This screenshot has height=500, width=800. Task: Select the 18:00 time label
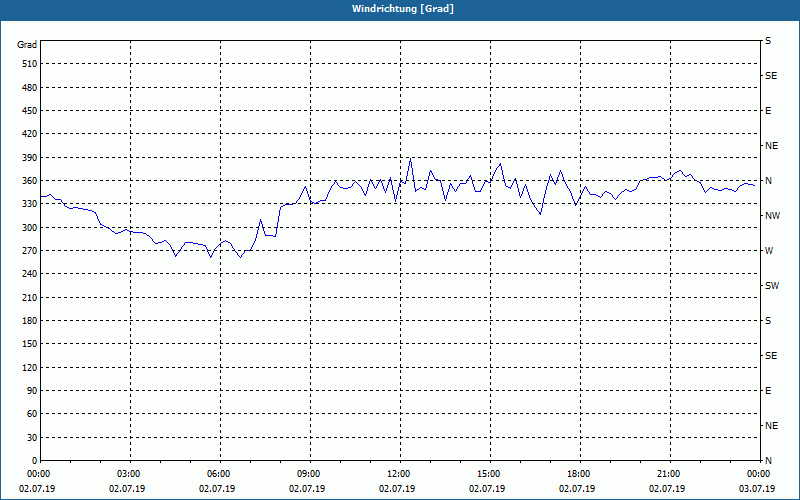[577, 474]
